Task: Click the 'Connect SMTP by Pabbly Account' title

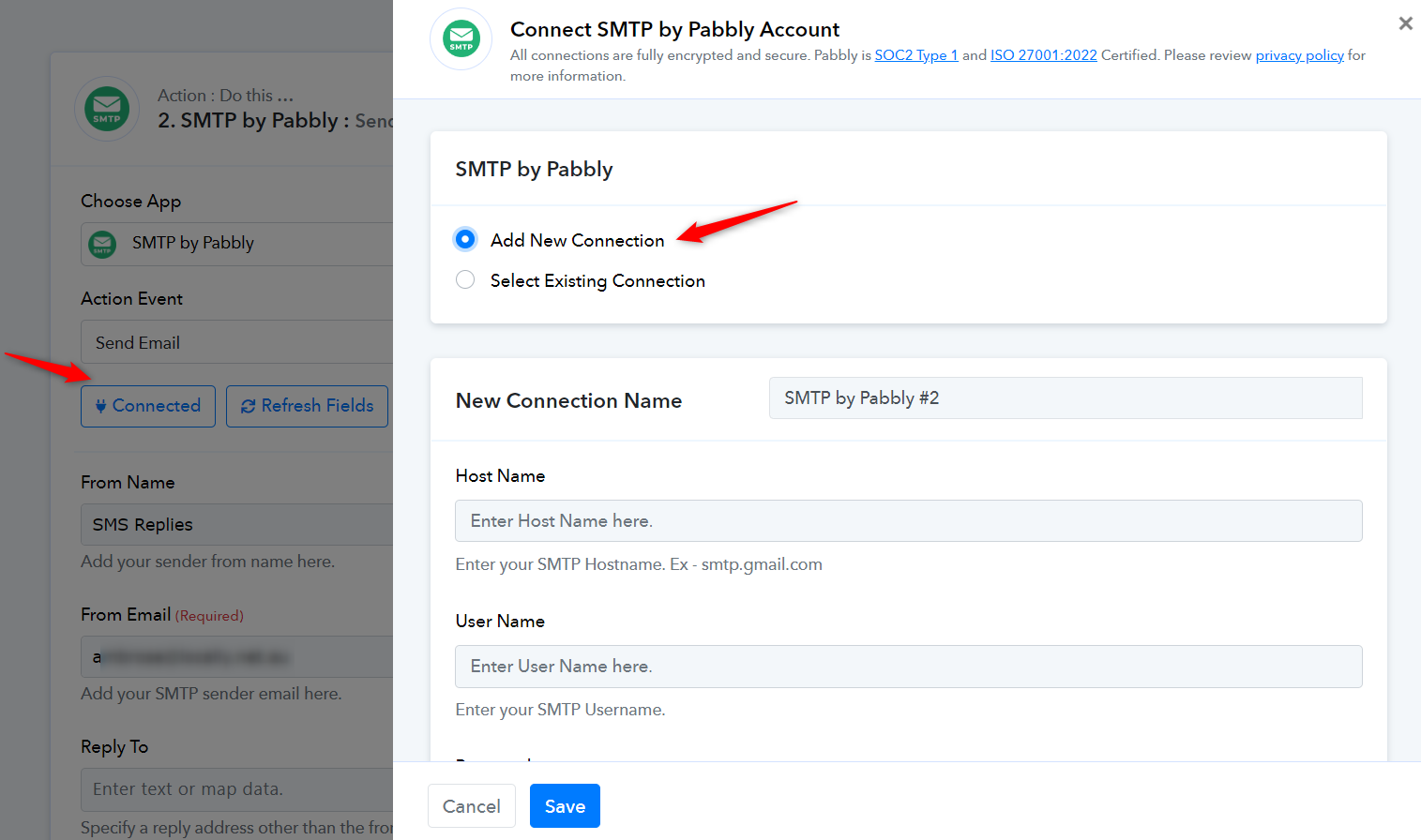Action: pyautogui.click(x=674, y=29)
